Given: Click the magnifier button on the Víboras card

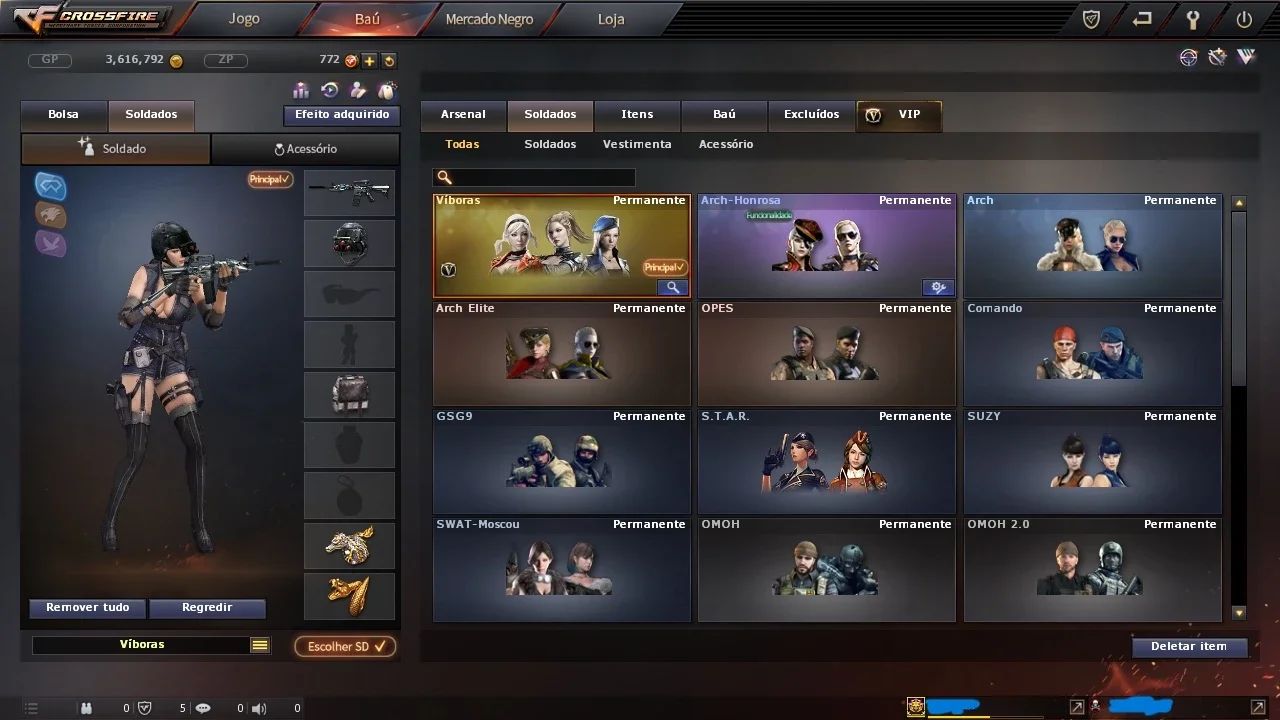Looking at the screenshot, I should pyautogui.click(x=673, y=288).
